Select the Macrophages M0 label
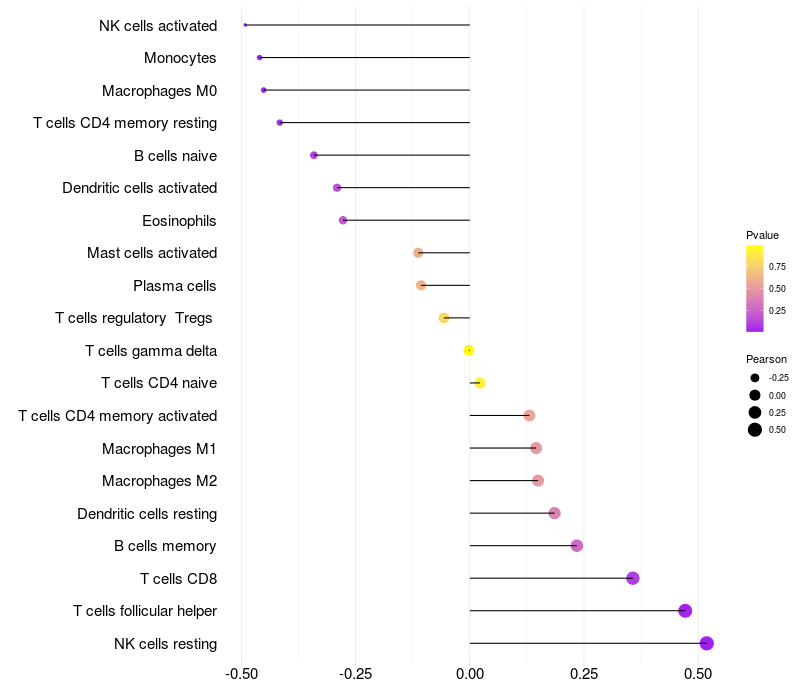Viewport: 800px width, 700px height. tap(159, 90)
